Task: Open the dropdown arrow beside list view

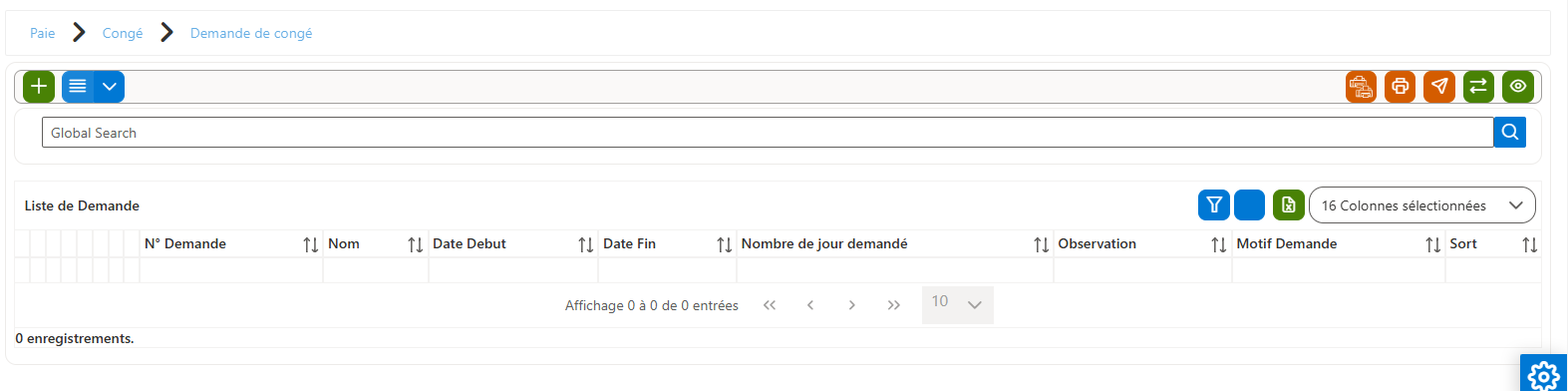Action: click(x=110, y=87)
